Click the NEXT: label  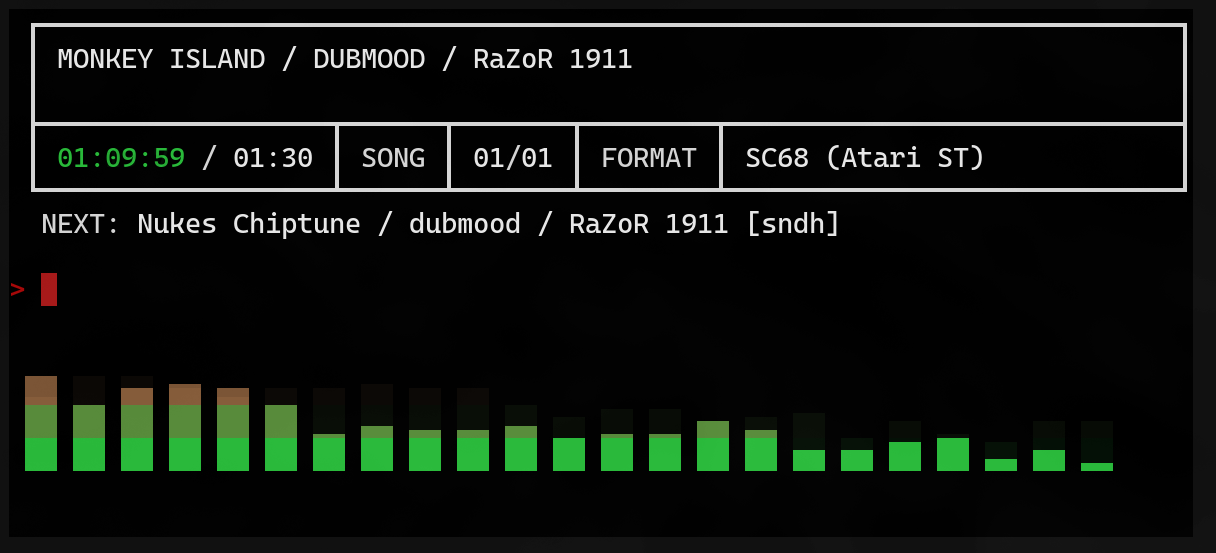coord(80,224)
